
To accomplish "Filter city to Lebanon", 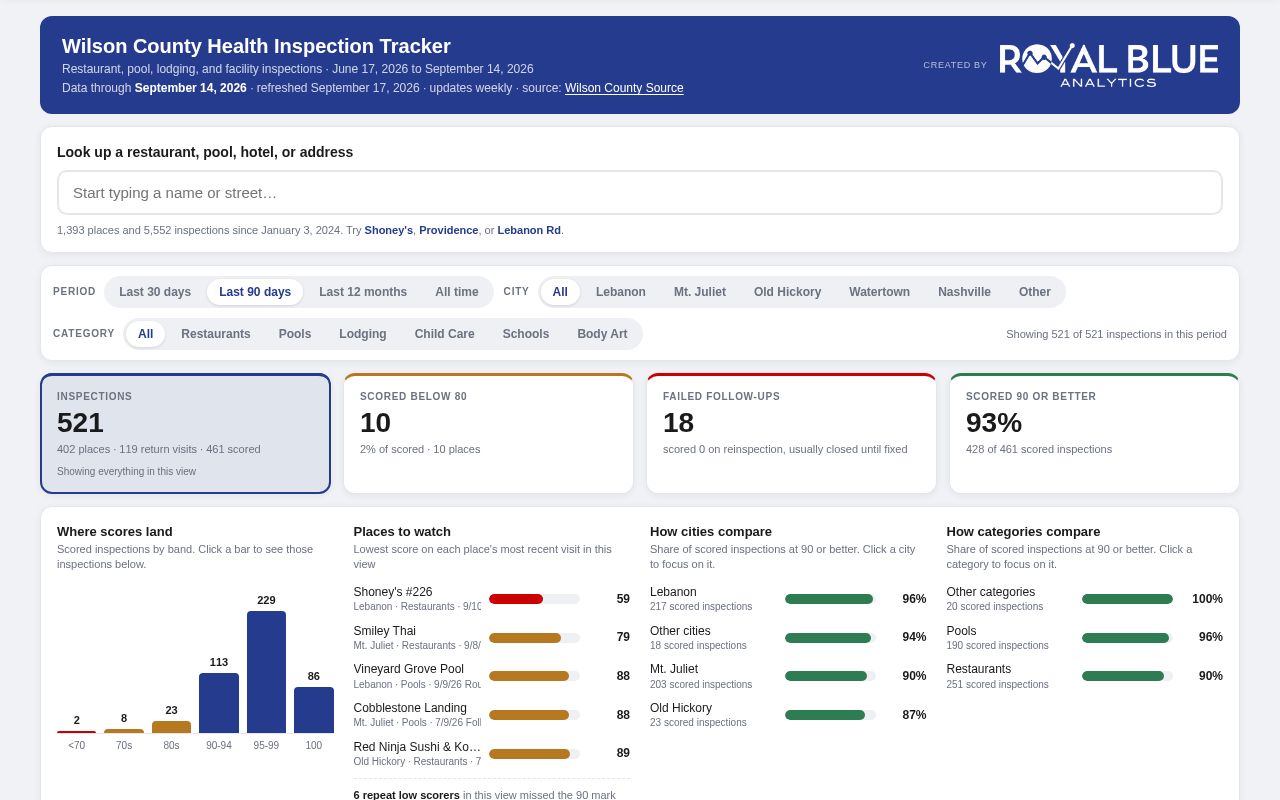I will (621, 292).
